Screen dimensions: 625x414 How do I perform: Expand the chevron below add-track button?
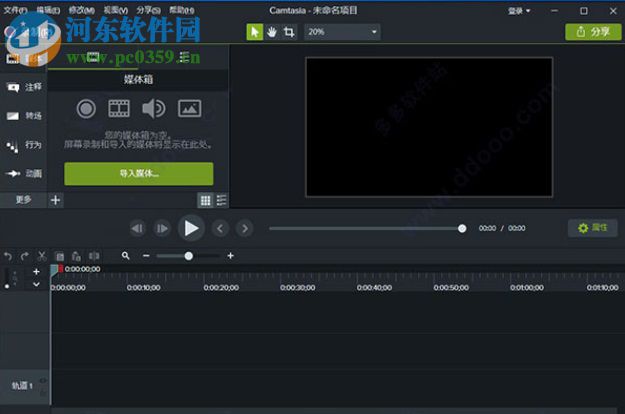pos(36,284)
